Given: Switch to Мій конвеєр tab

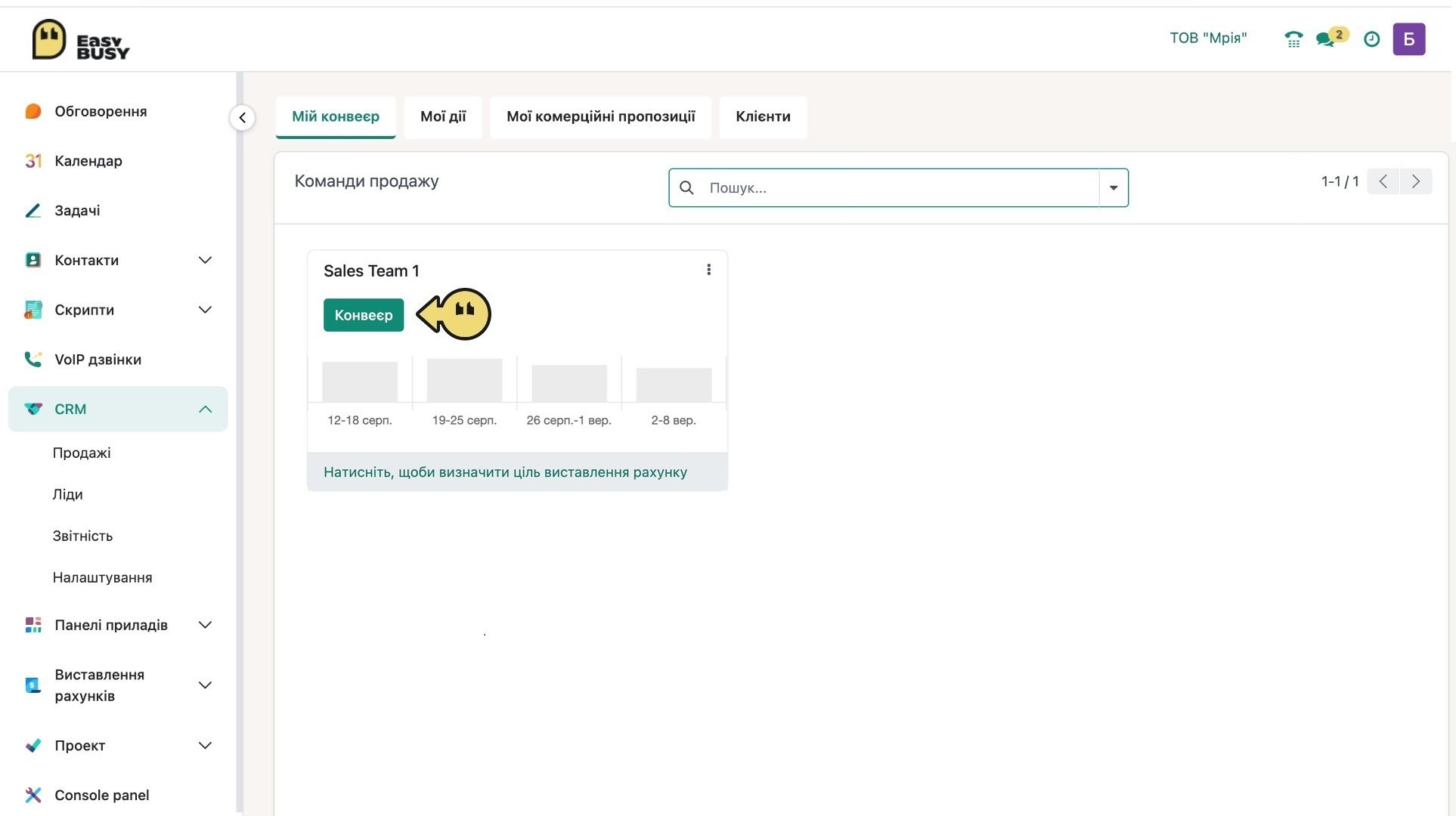Looking at the screenshot, I should click(336, 117).
